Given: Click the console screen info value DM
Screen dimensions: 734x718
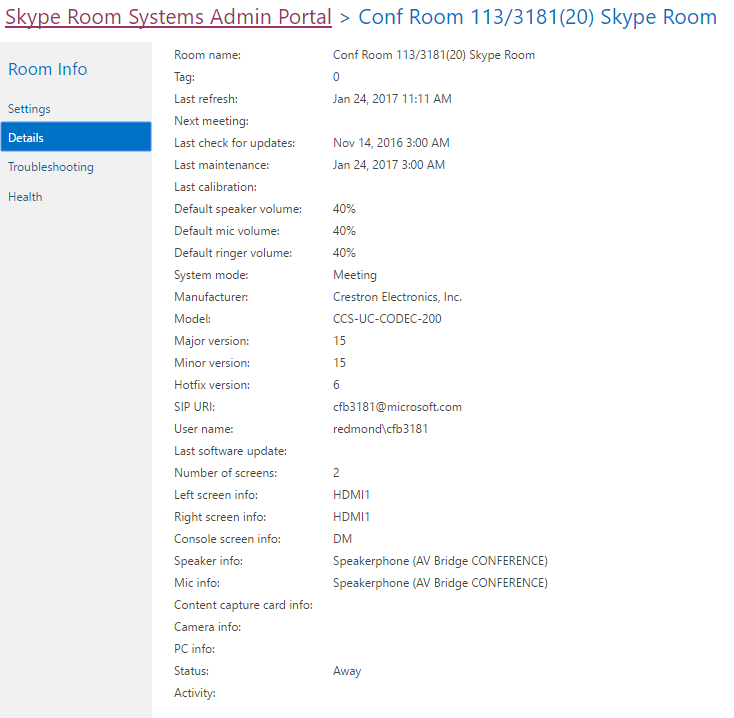Looking at the screenshot, I should [342, 539].
